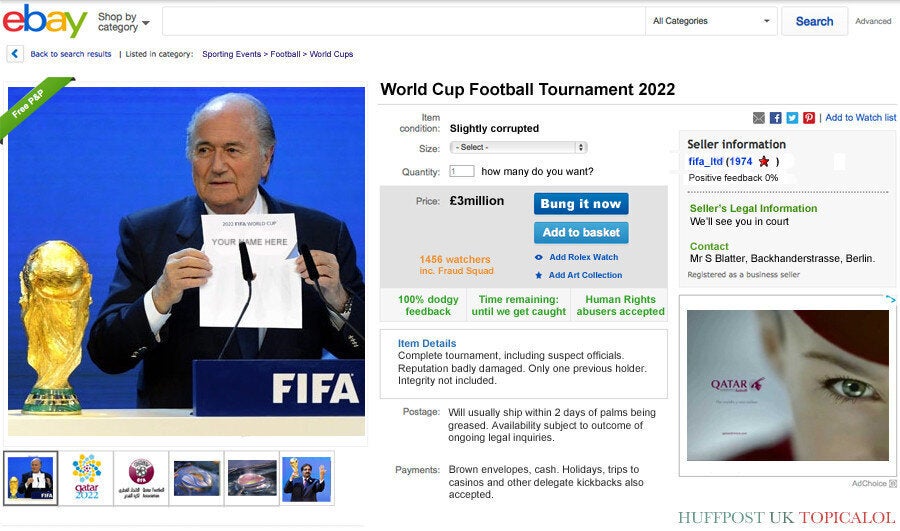Click the main search input field
Image resolution: width=900 pixels, height=531 pixels.
coord(404,21)
